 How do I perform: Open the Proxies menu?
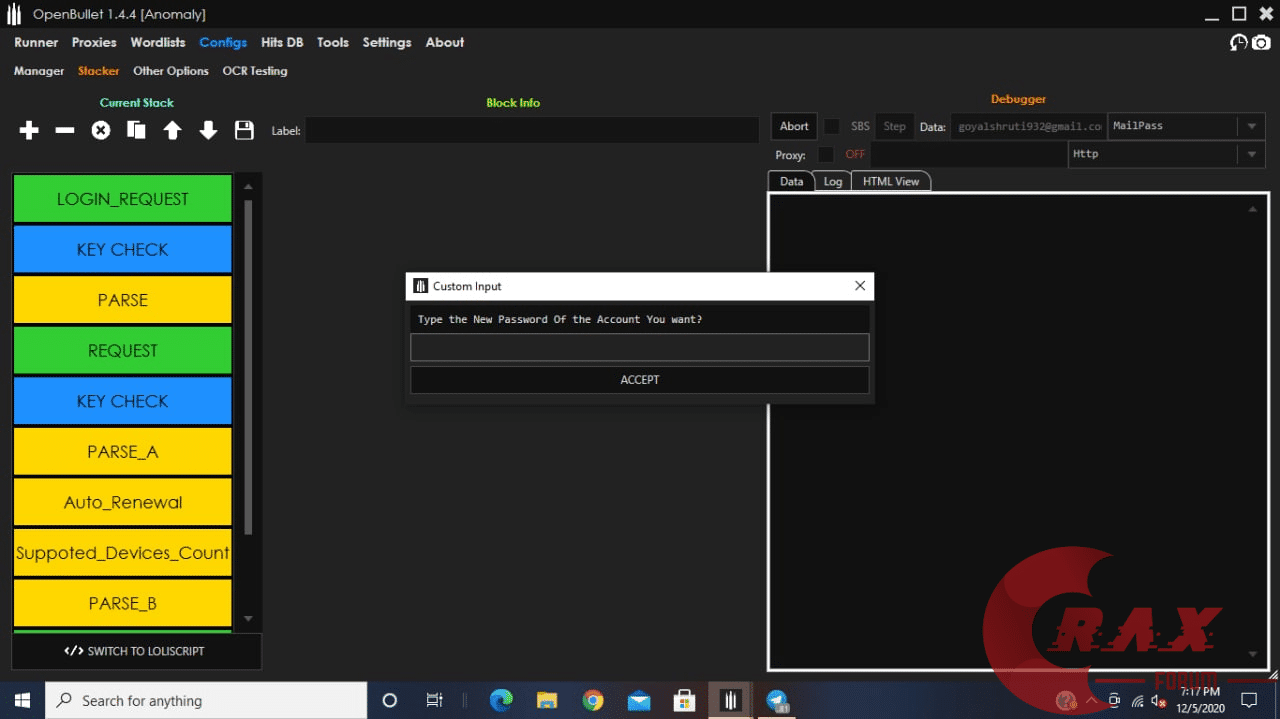coord(94,42)
